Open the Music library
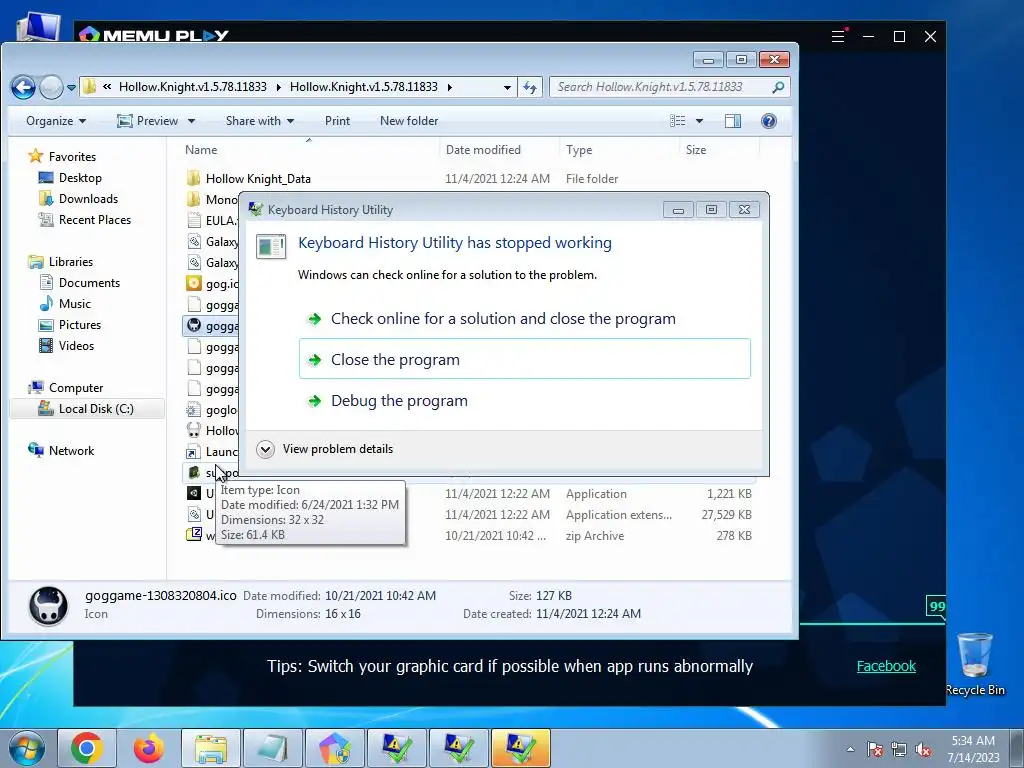 (x=74, y=304)
